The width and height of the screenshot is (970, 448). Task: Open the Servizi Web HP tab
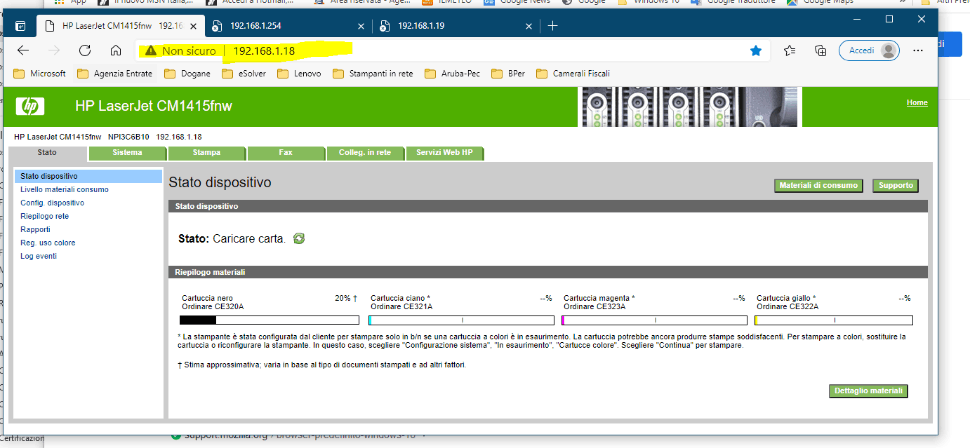(444, 153)
